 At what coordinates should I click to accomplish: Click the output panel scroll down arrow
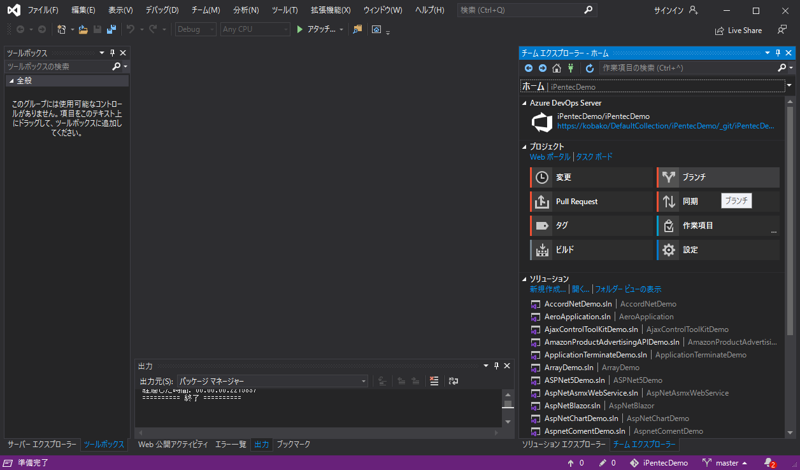coord(508,422)
